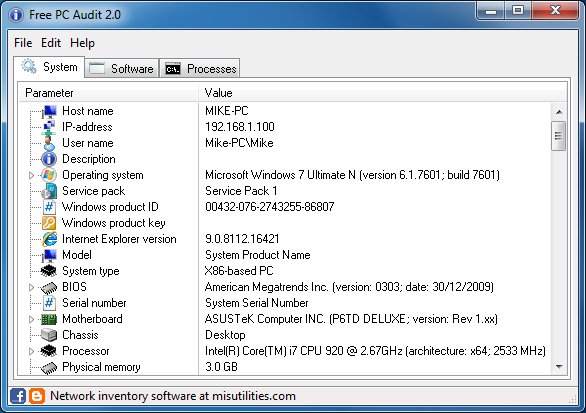Switch to the System tab
Image resolution: width=586 pixels, height=413 pixels.
(49, 67)
